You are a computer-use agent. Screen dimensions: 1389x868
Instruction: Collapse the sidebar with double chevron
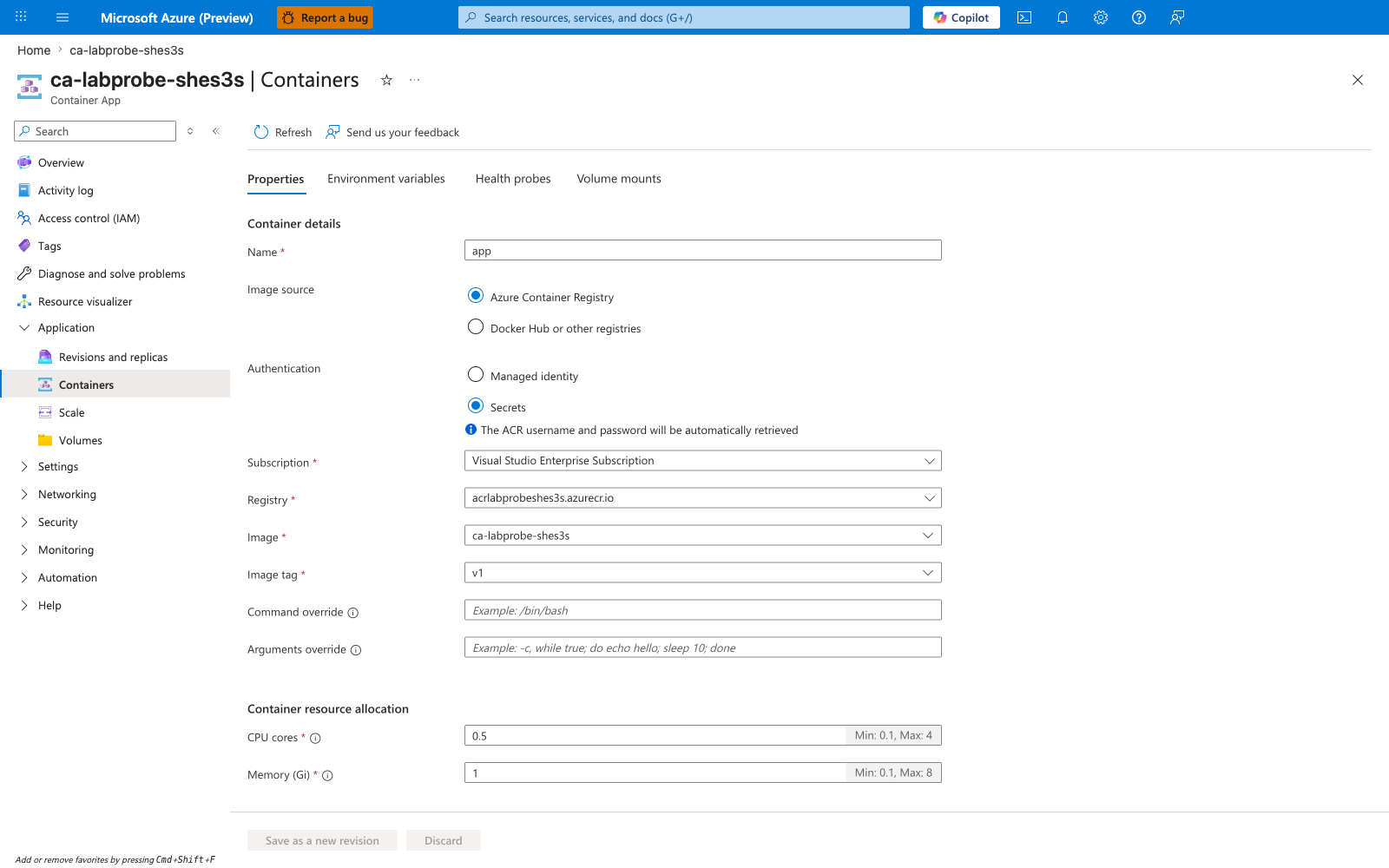pyautogui.click(x=216, y=131)
